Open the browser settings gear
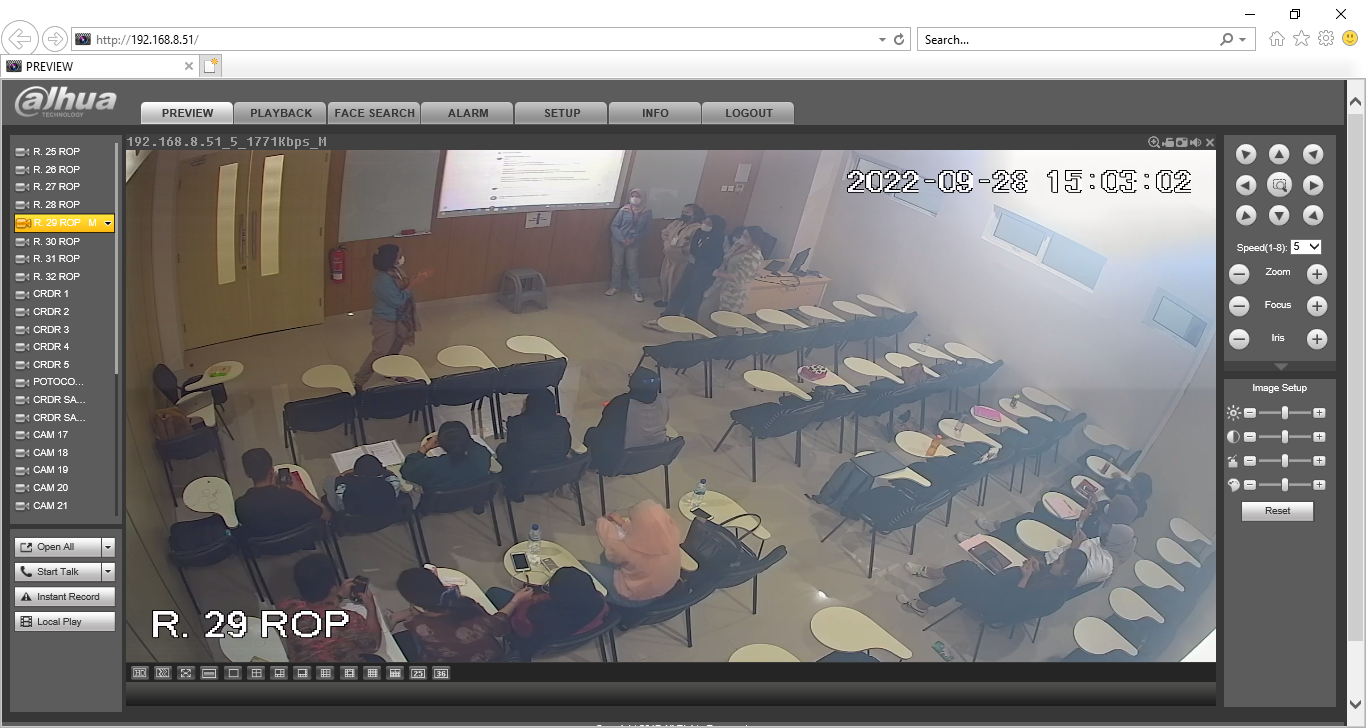Screen dimensions: 1366x728 click(x=1326, y=39)
